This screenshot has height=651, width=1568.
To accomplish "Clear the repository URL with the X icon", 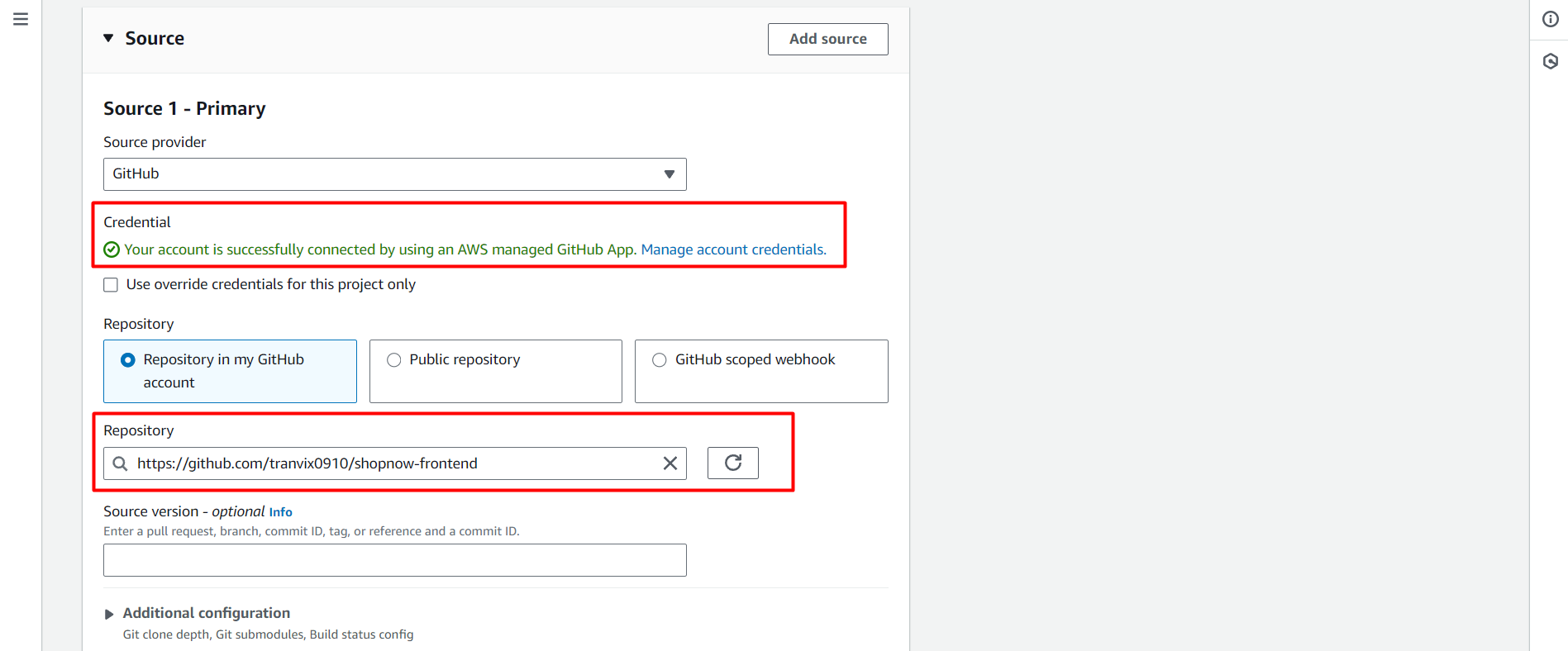I will coord(670,463).
